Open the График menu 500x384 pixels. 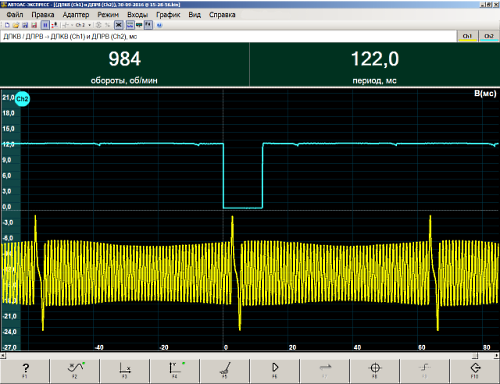click(168, 15)
